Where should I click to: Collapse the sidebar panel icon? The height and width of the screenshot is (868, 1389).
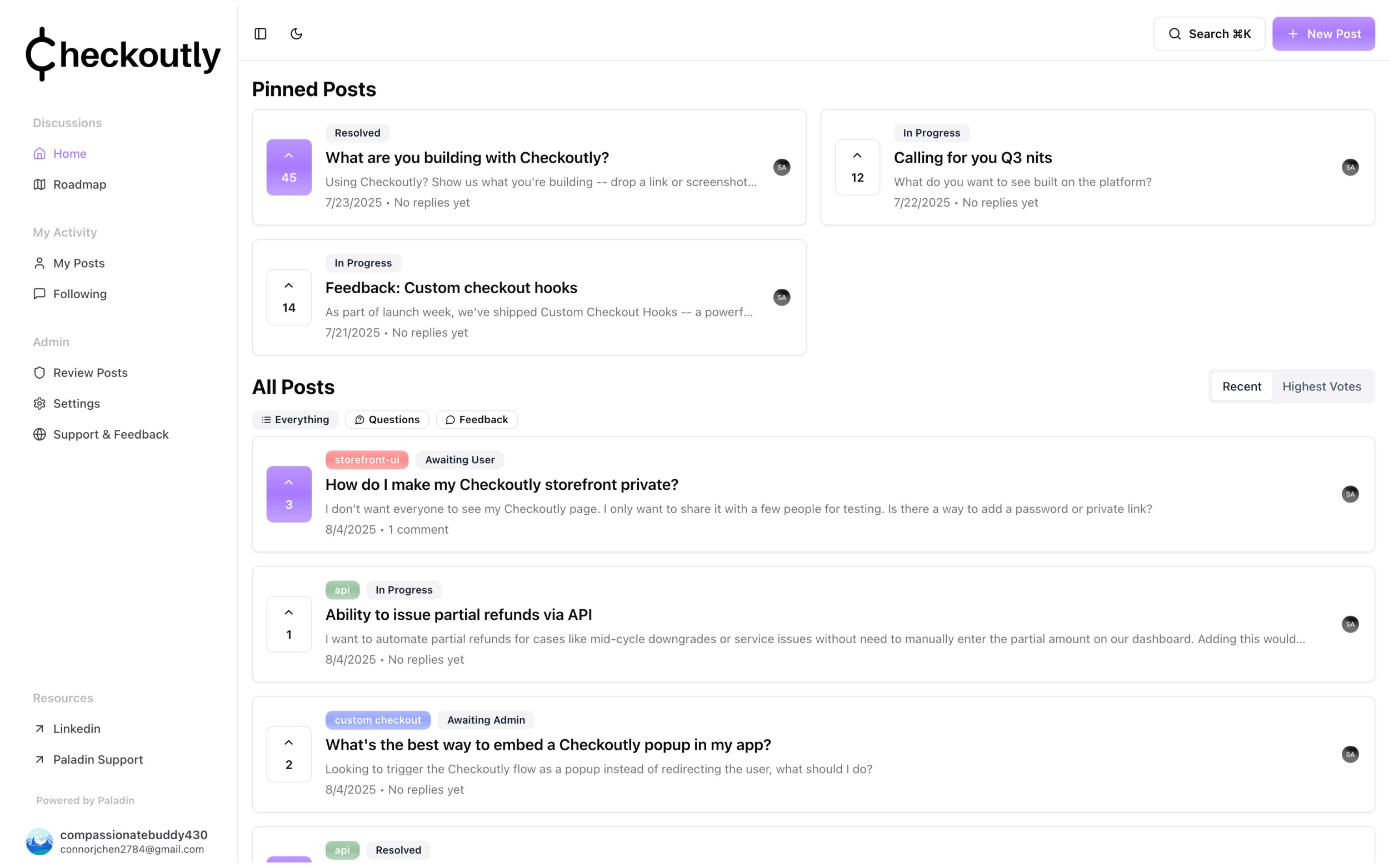click(x=260, y=34)
